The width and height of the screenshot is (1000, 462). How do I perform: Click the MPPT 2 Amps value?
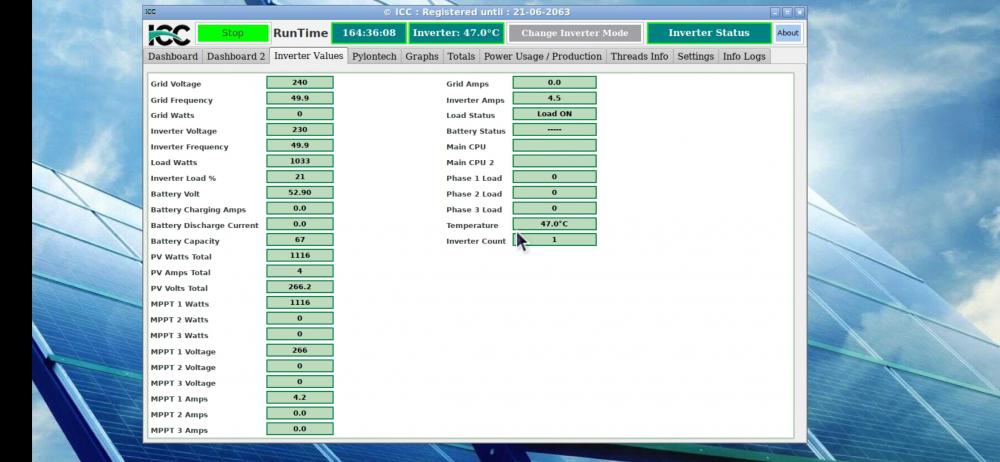pyautogui.click(x=300, y=413)
